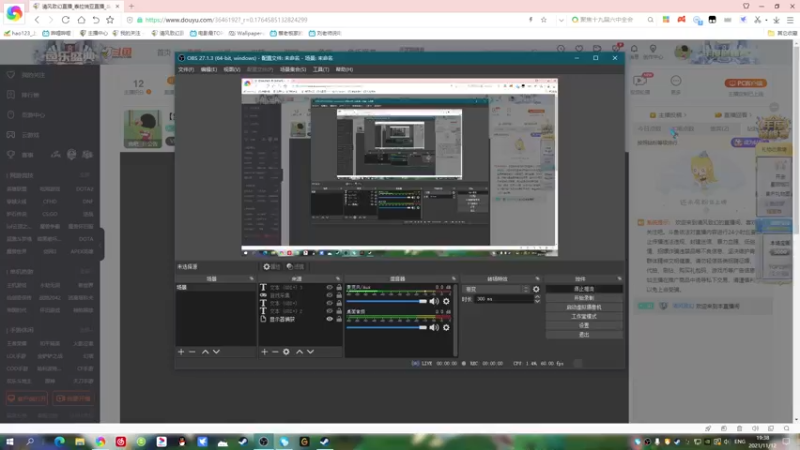Mute the first mixer channel speaker icon
Viewport: 800px width, 450px height.
[434, 301]
